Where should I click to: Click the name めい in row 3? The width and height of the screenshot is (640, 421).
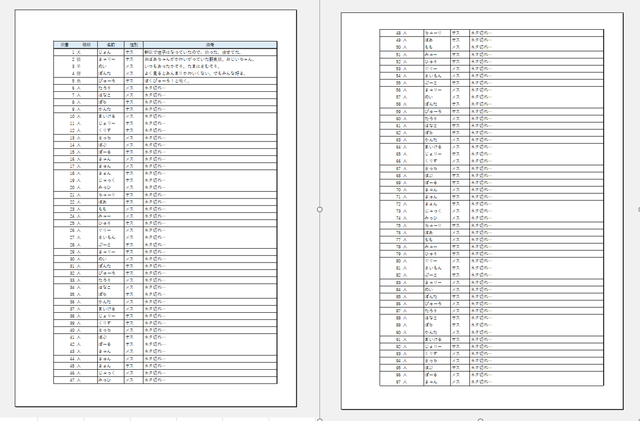click(x=103, y=66)
